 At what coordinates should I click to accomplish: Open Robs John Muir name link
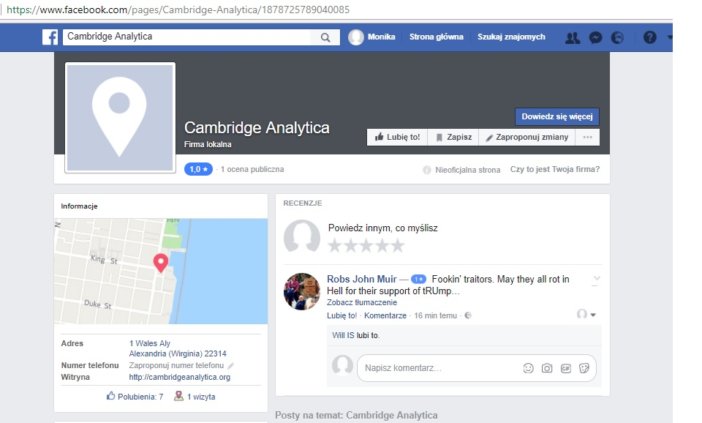click(361, 279)
